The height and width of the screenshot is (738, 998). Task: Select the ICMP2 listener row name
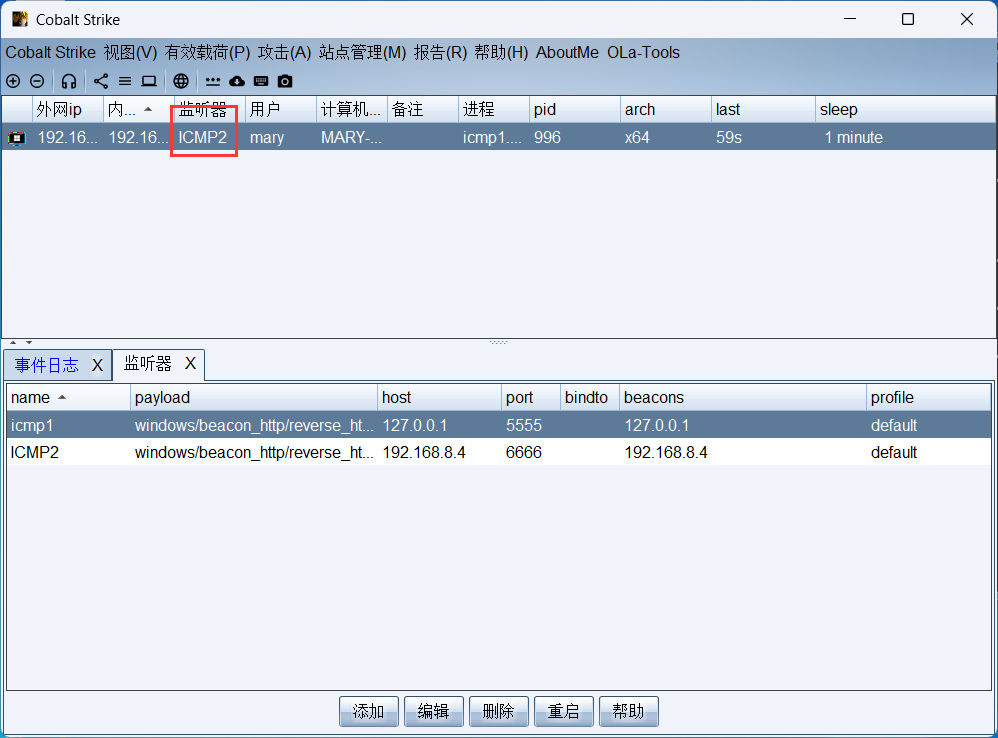[x=35, y=452]
